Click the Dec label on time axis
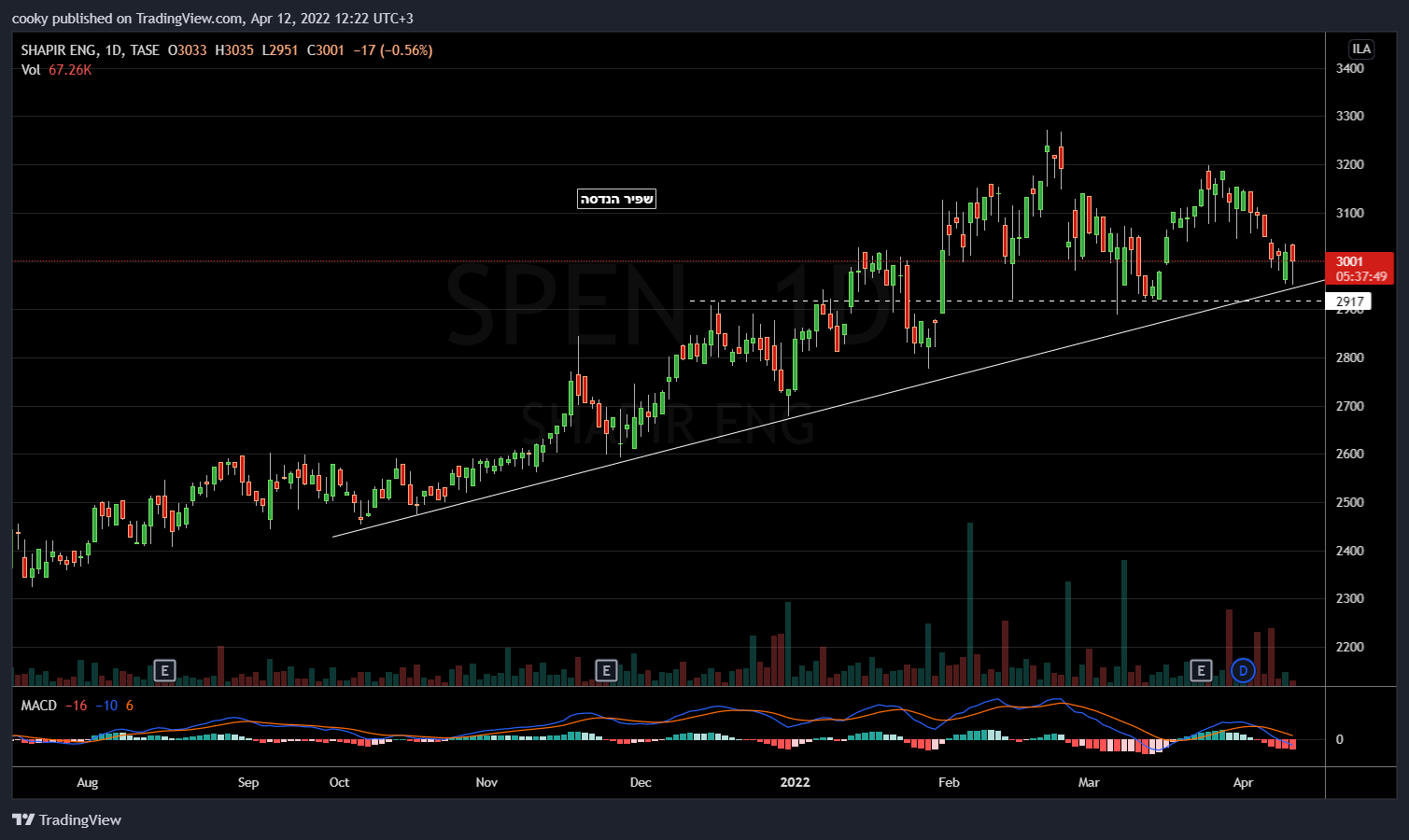Screen dimensions: 1409x840 pos(641,782)
